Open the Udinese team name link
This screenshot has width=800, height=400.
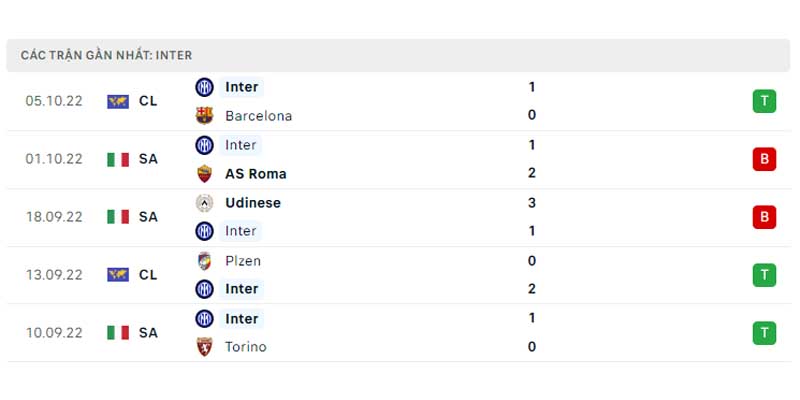pyautogui.click(x=253, y=203)
